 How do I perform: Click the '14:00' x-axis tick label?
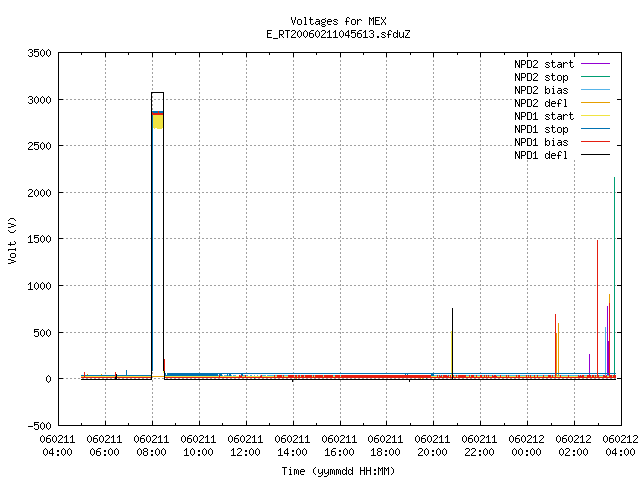pos(292,452)
